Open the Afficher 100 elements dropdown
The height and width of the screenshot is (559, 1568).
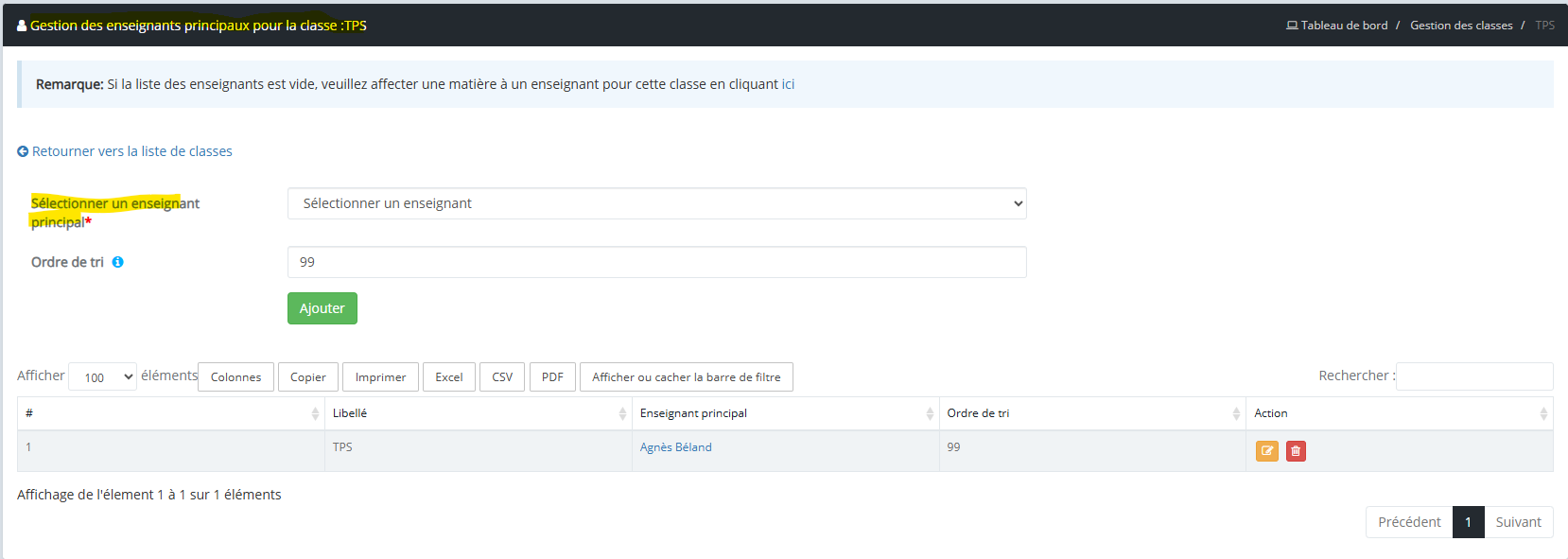102,376
